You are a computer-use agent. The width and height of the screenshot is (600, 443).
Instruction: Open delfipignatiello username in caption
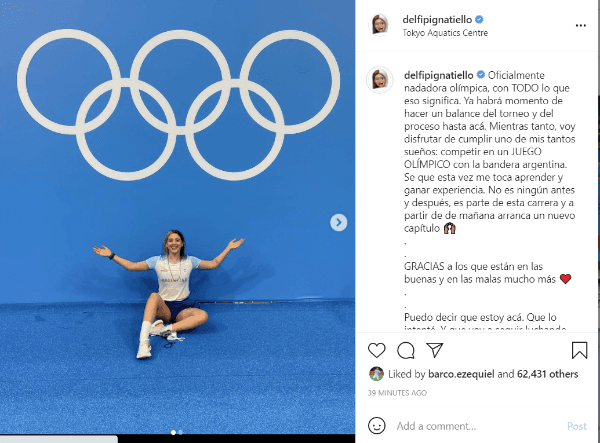click(439, 75)
